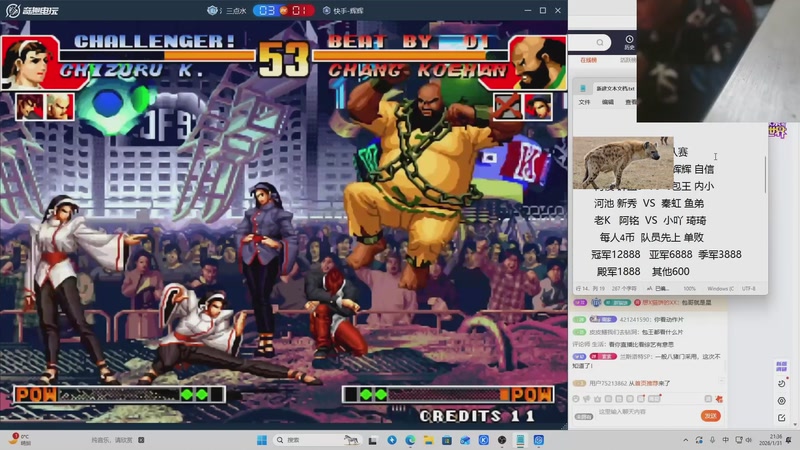The height and width of the screenshot is (450, 800).
Task: Click the emulator logo in the title bar
Action: (x=32, y=10)
